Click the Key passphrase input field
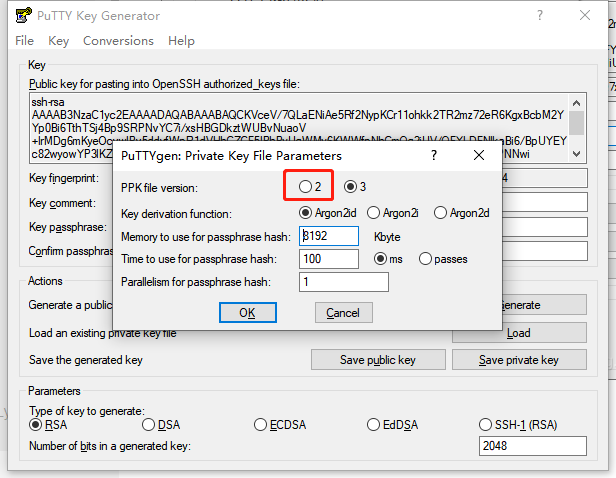Image resolution: width=616 pixels, height=478 pixels. click(x=544, y=227)
